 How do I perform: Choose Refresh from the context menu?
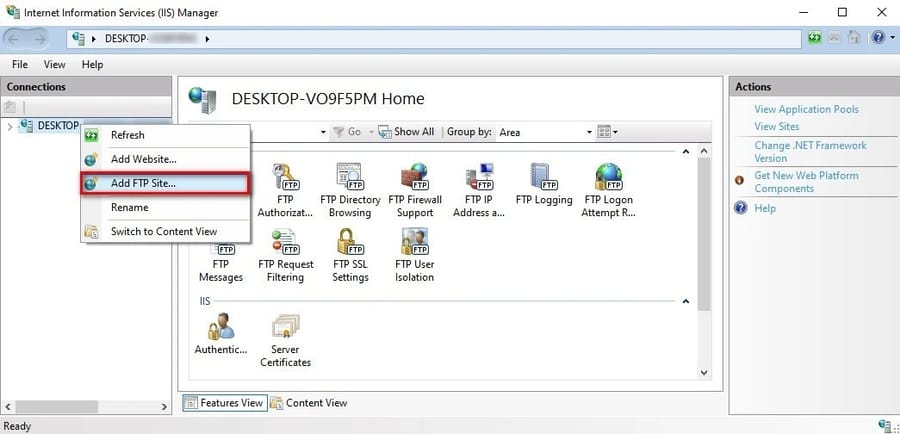click(165, 135)
